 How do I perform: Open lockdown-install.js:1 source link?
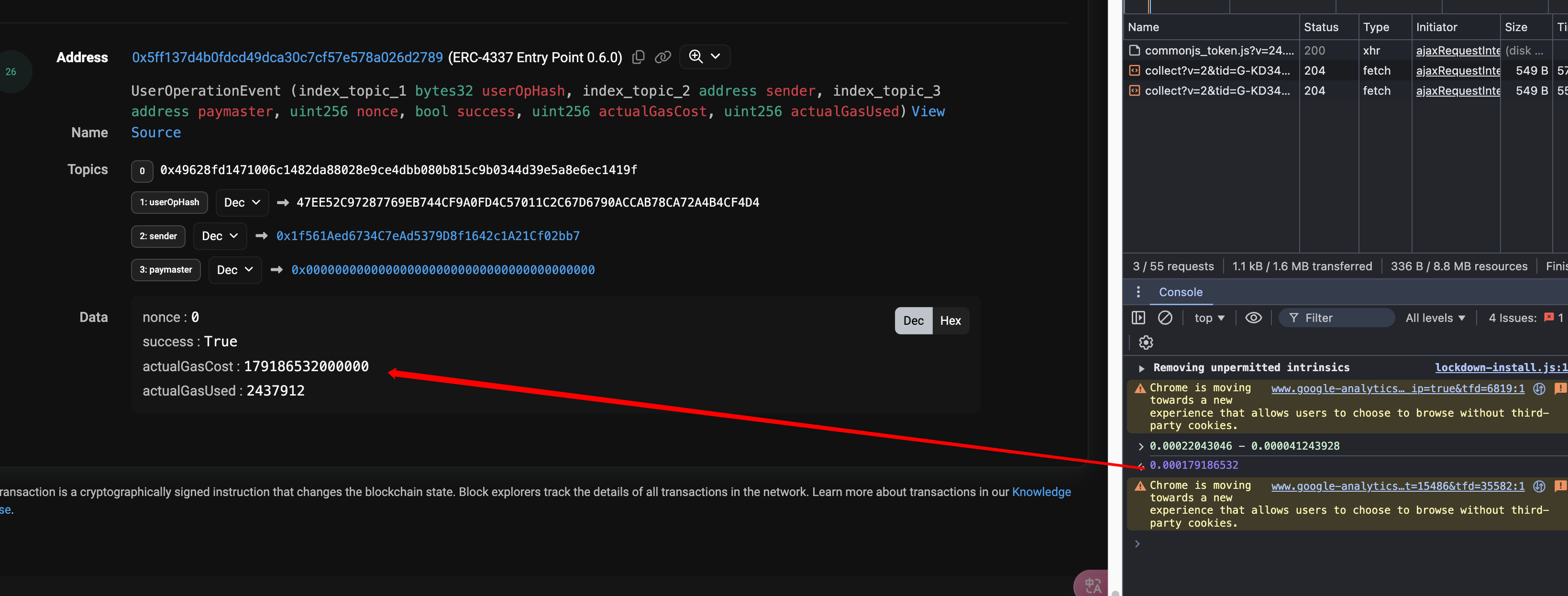pos(1501,368)
